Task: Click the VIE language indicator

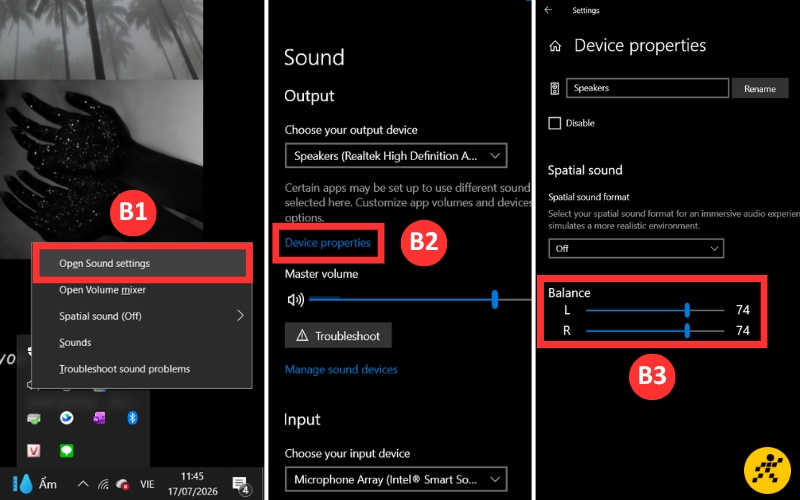Action: pyautogui.click(x=147, y=484)
